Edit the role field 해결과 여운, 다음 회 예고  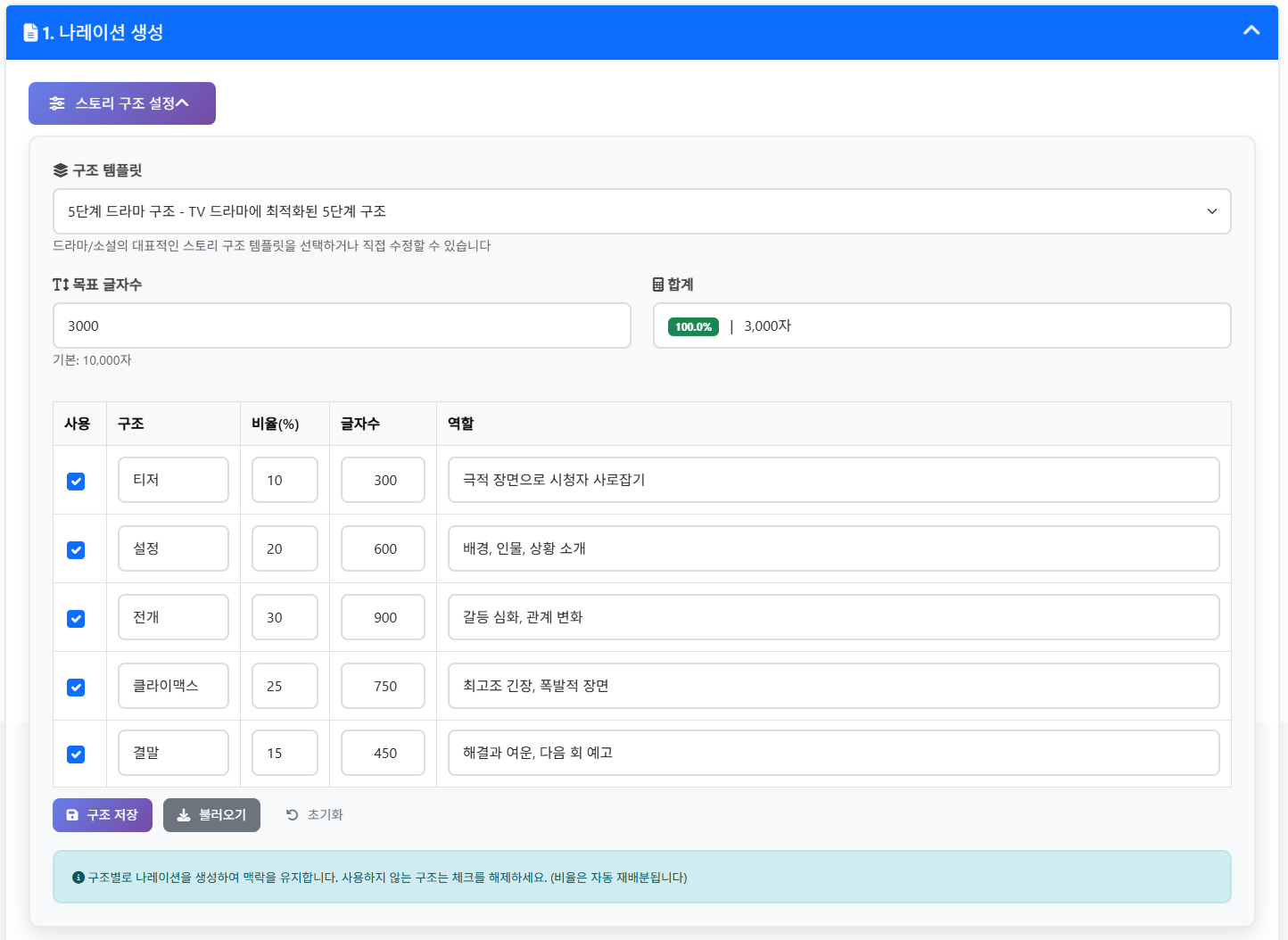[834, 753]
